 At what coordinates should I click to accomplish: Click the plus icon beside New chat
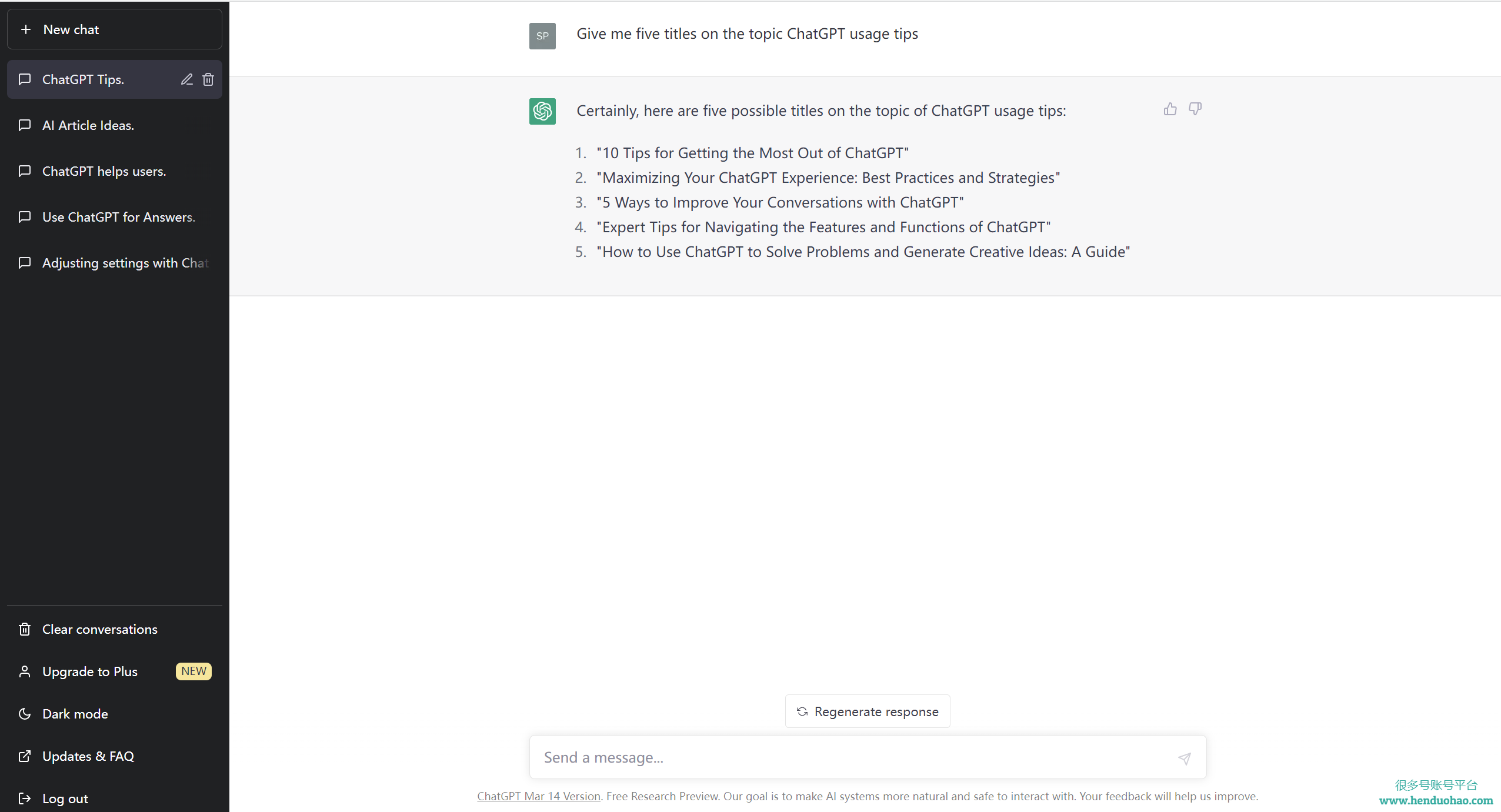tap(26, 29)
